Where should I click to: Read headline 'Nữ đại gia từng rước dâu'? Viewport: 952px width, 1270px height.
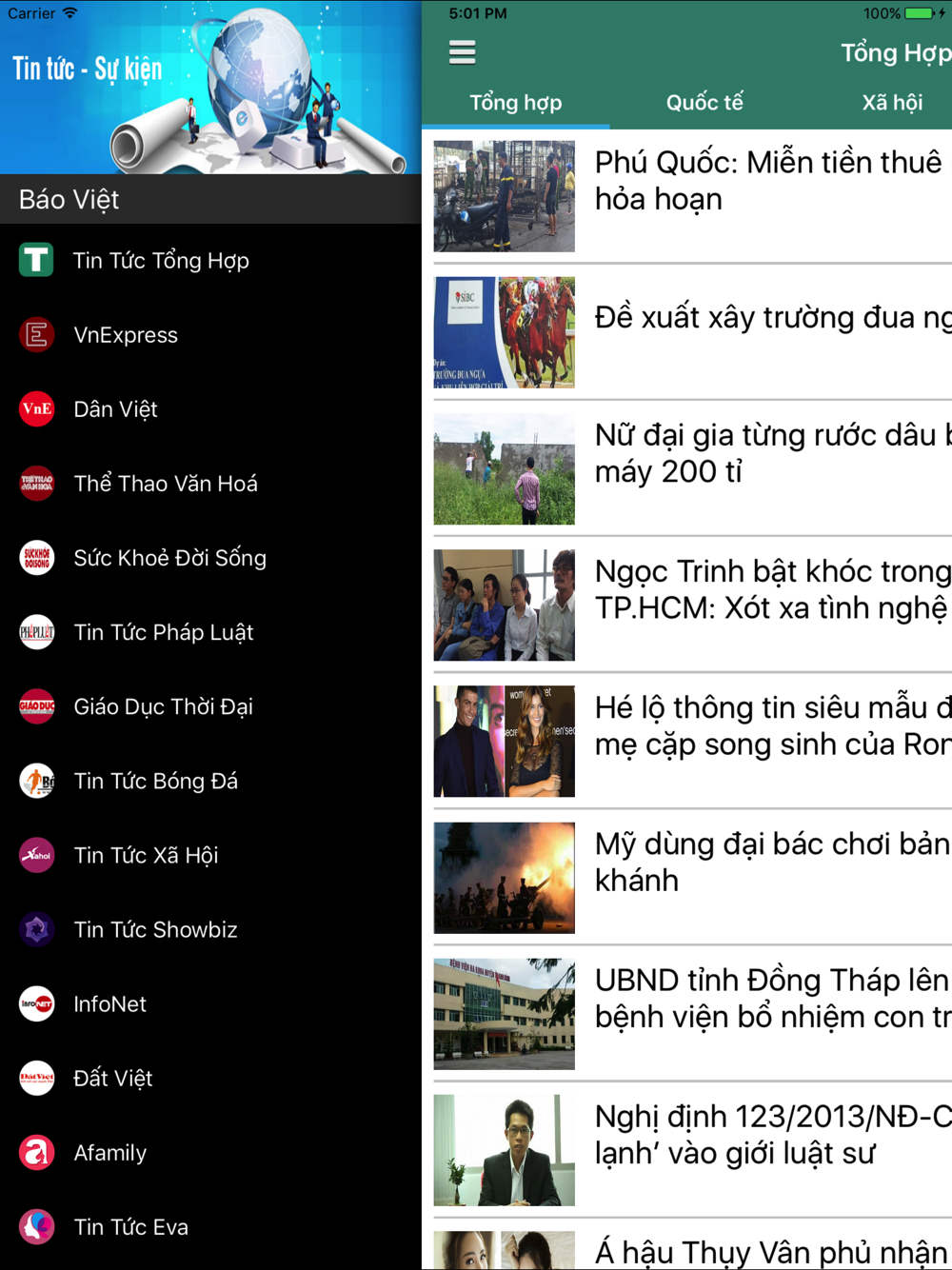pyautogui.click(x=773, y=453)
